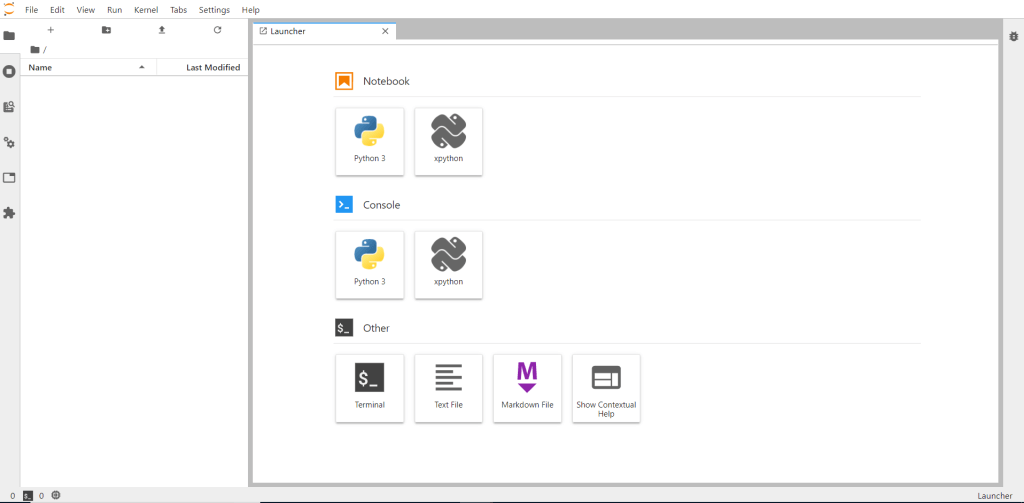Refresh the file list
This screenshot has height=503, width=1024.
click(217, 30)
